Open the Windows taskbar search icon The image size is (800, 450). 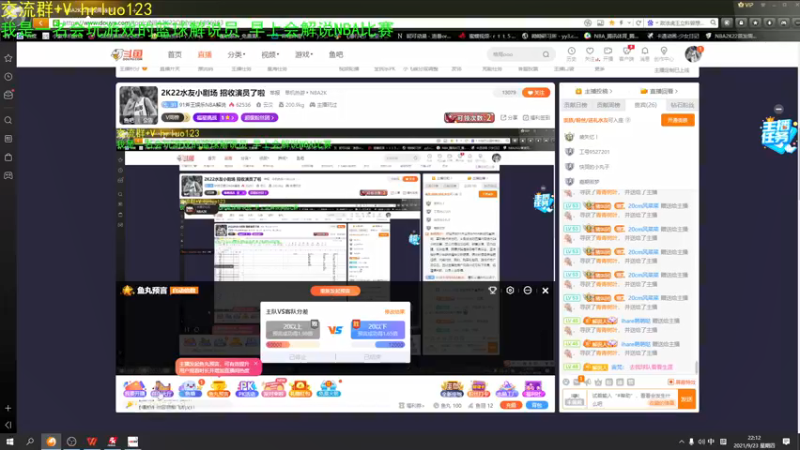click(x=30, y=441)
